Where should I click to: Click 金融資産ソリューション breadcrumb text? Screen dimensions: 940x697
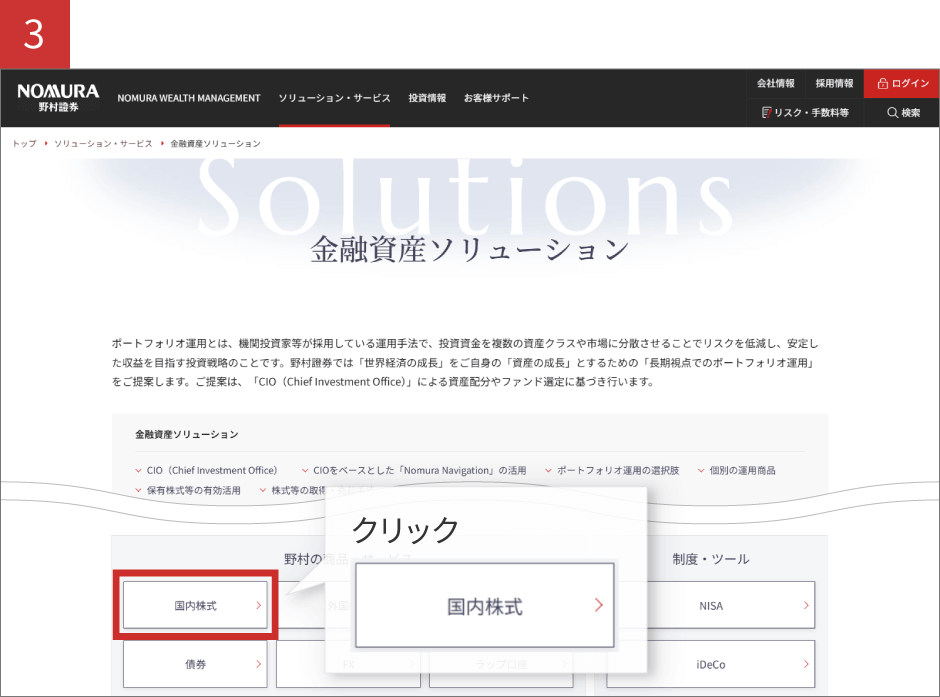[215, 144]
